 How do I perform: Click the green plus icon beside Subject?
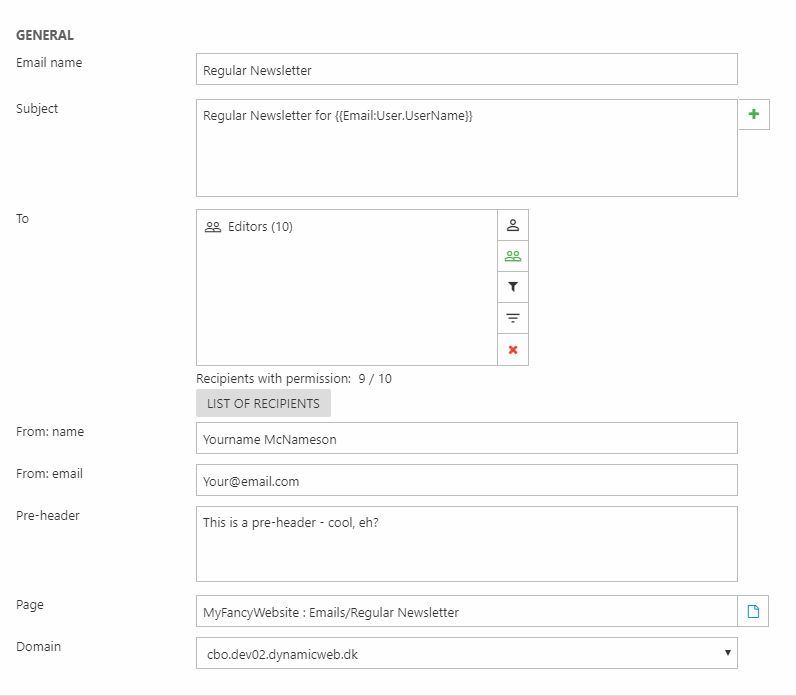(754, 114)
